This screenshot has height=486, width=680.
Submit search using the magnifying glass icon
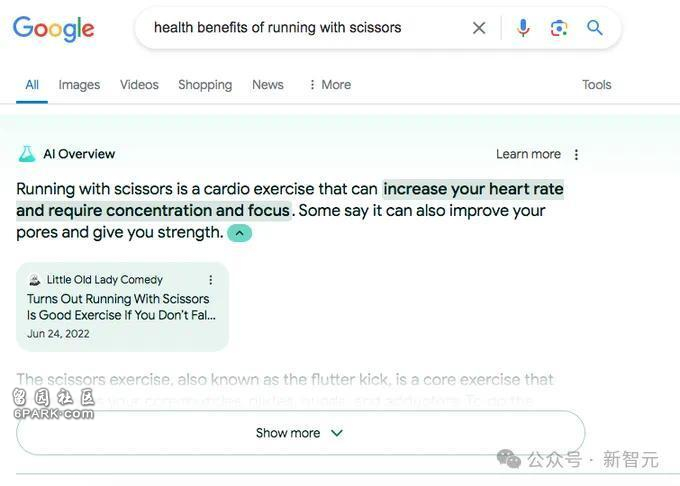(x=595, y=28)
